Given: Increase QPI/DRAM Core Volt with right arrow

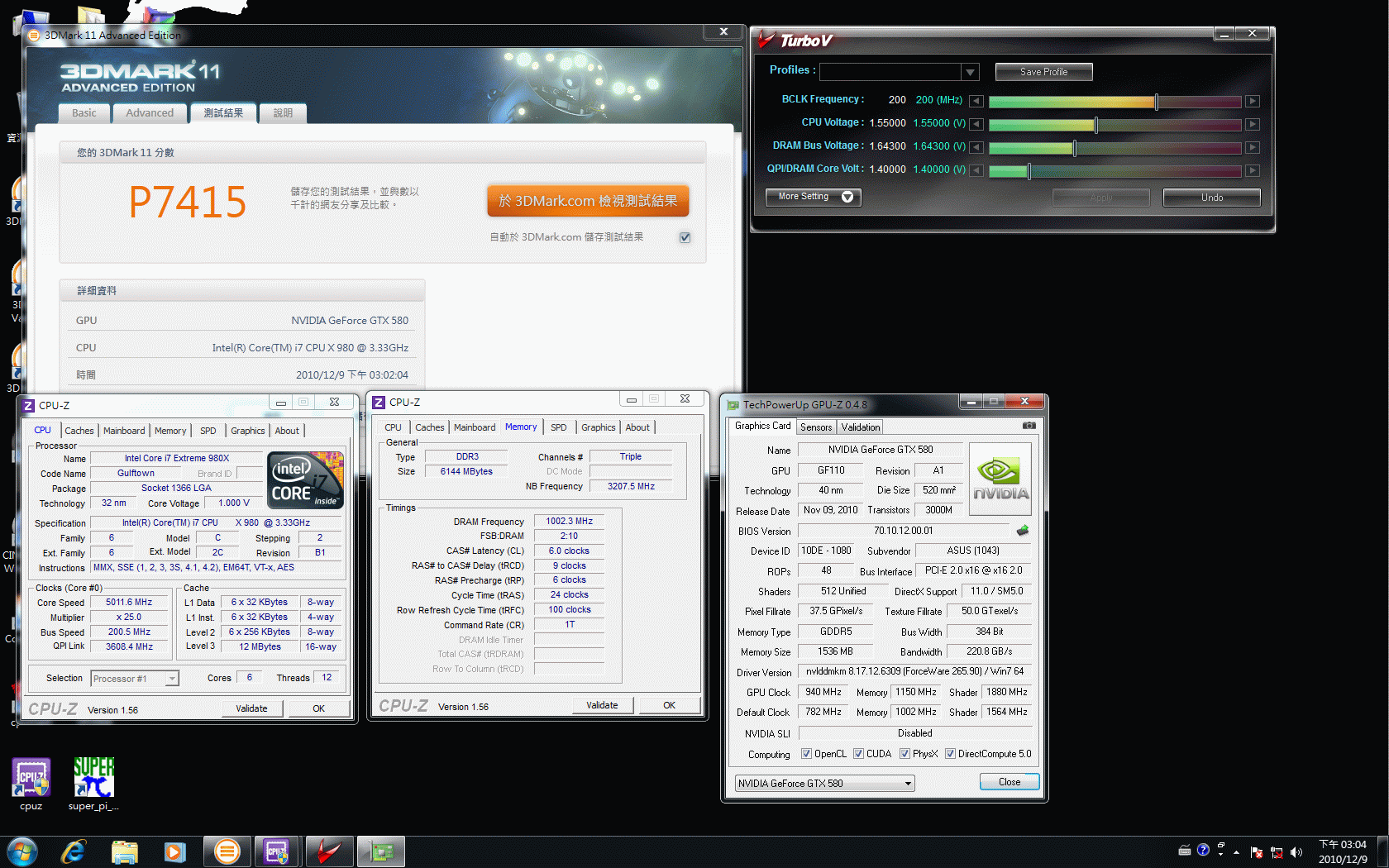Looking at the screenshot, I should pos(1253,170).
